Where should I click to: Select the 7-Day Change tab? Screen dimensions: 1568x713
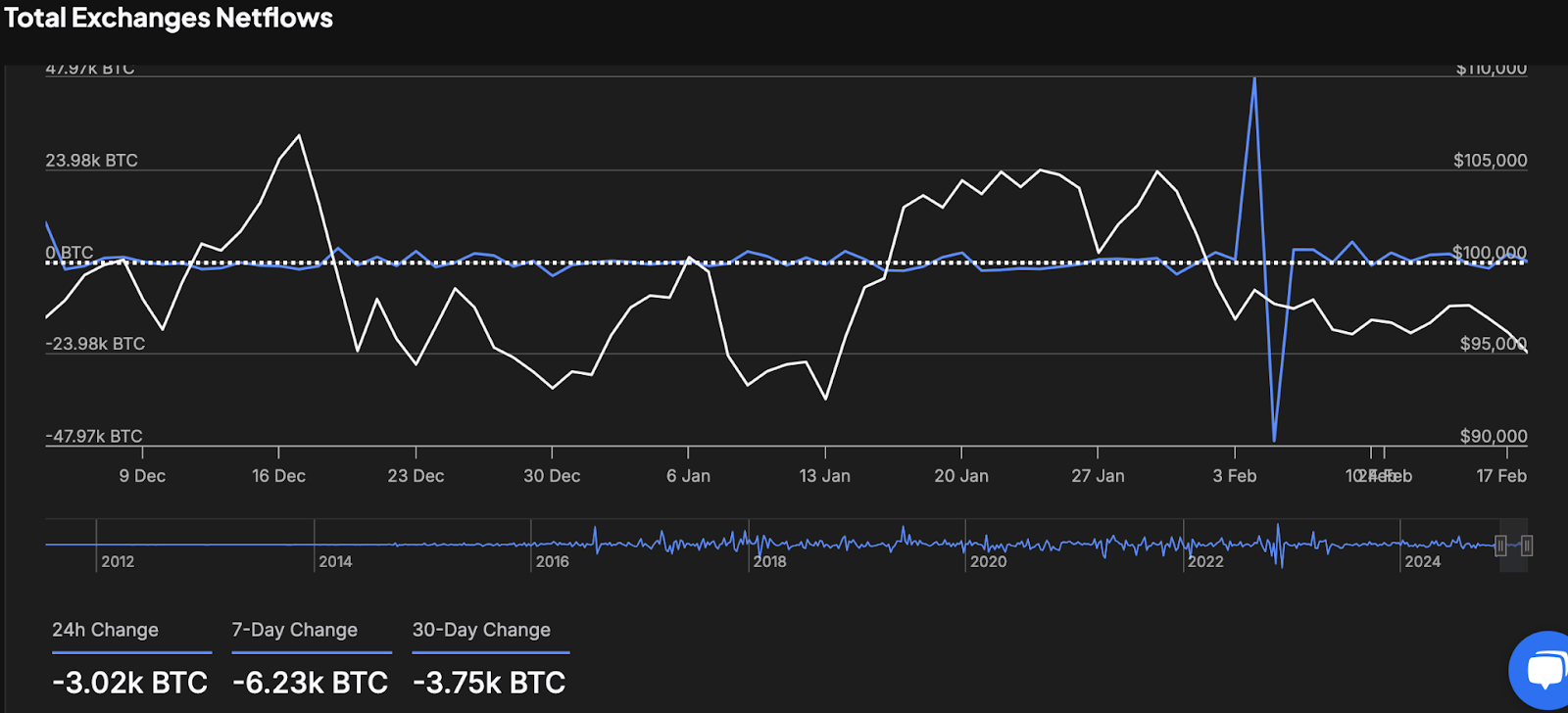click(295, 630)
